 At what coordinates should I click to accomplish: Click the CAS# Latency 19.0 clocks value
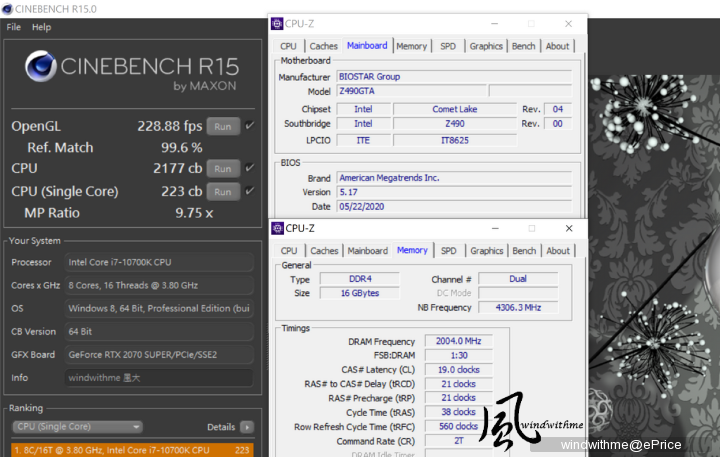pos(458,369)
